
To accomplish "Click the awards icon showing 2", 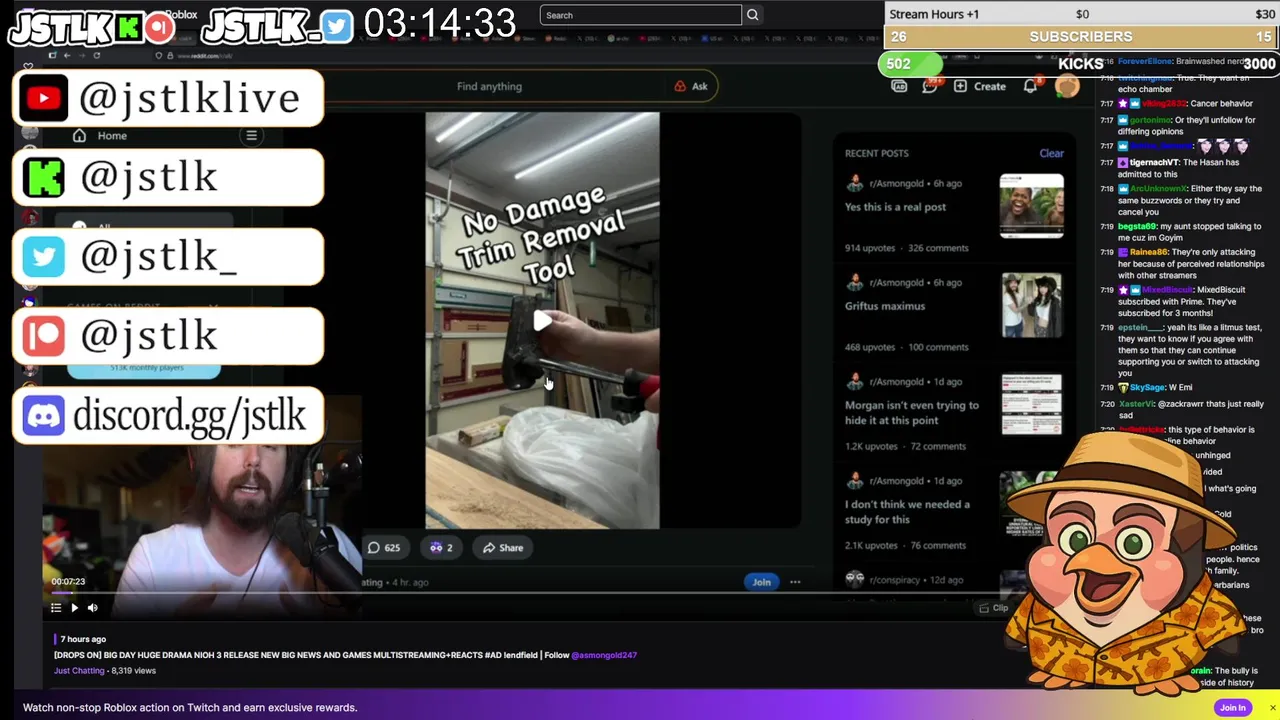I will (x=441, y=547).
